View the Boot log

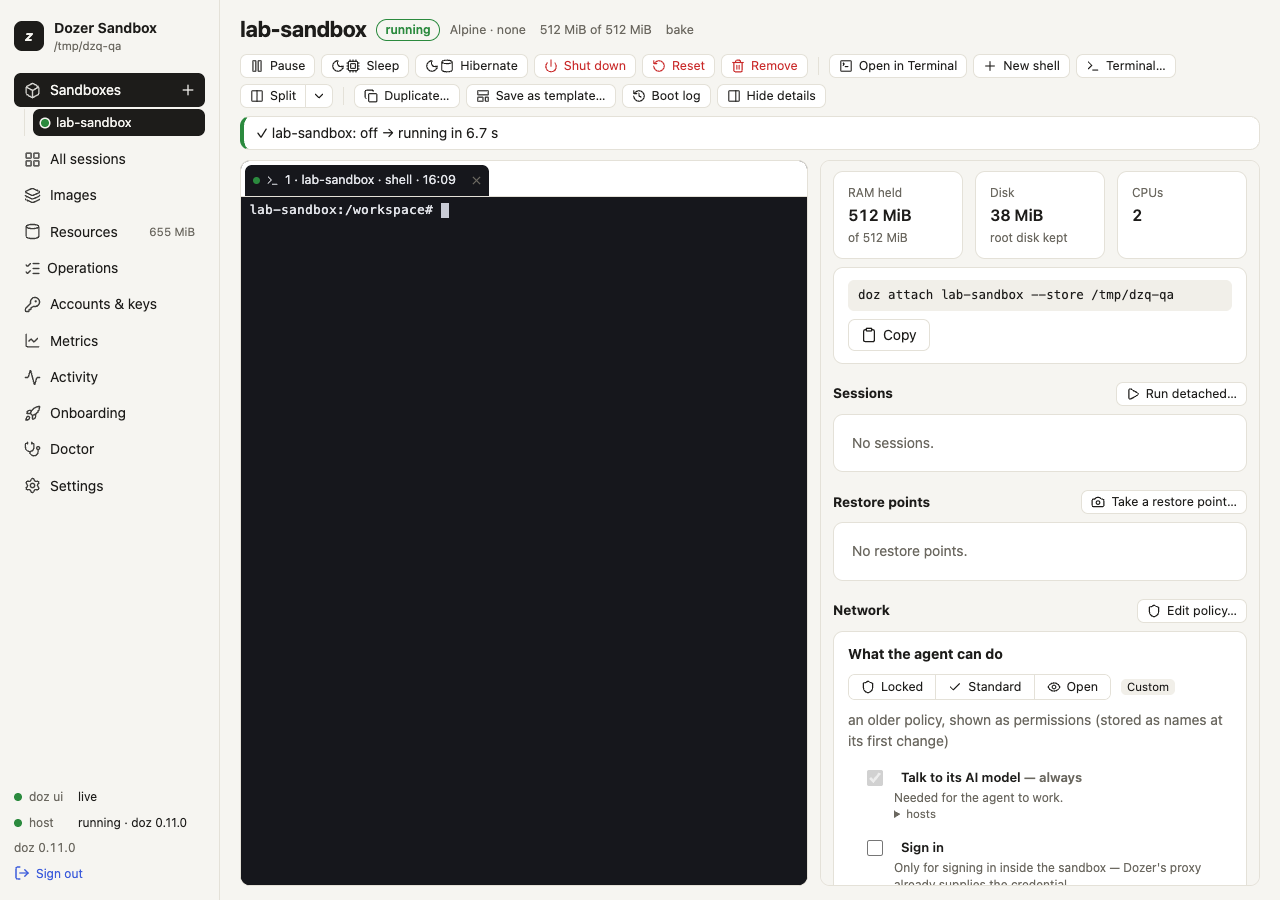click(666, 96)
